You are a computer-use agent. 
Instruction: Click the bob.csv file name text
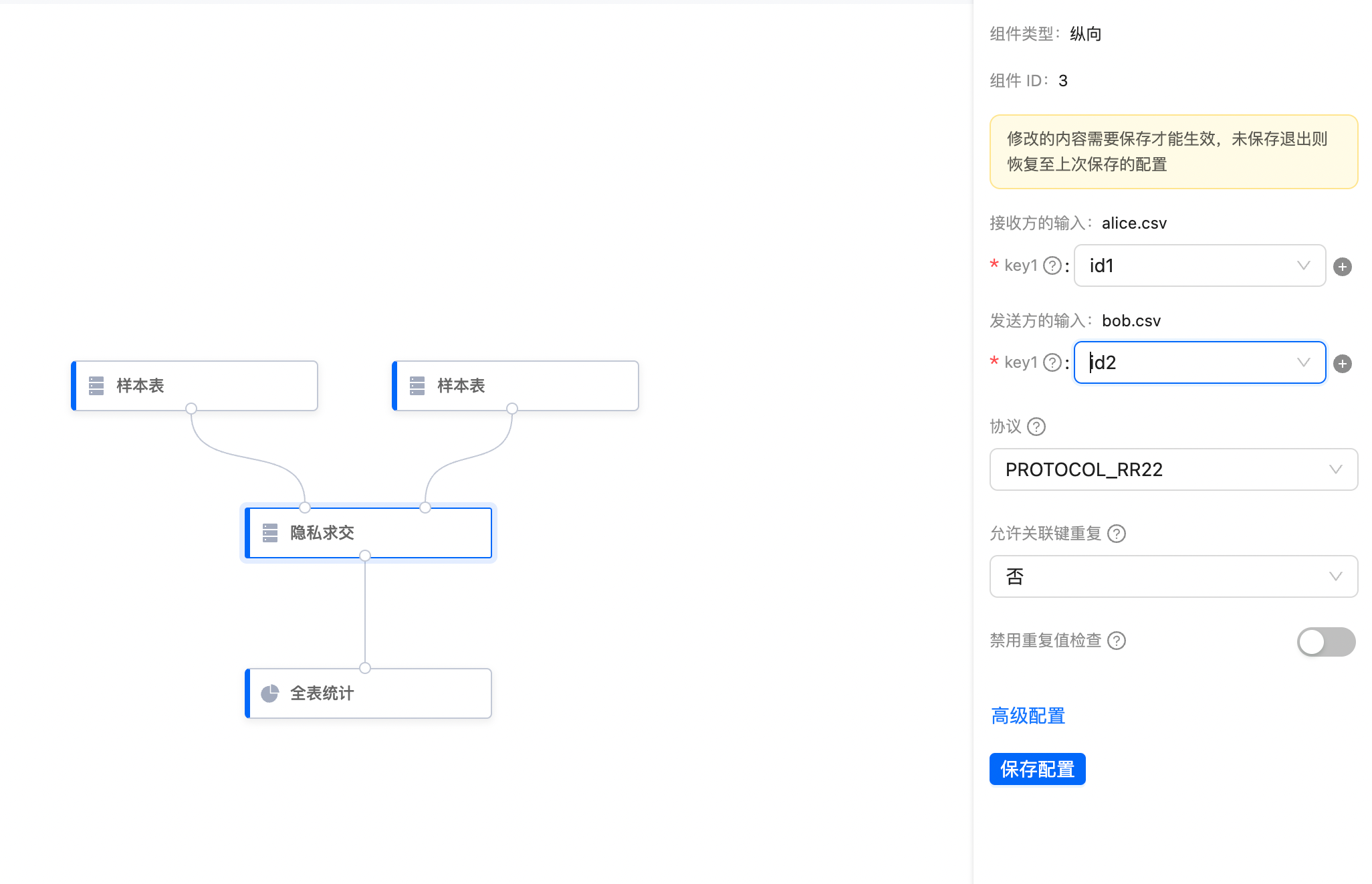pos(1131,321)
